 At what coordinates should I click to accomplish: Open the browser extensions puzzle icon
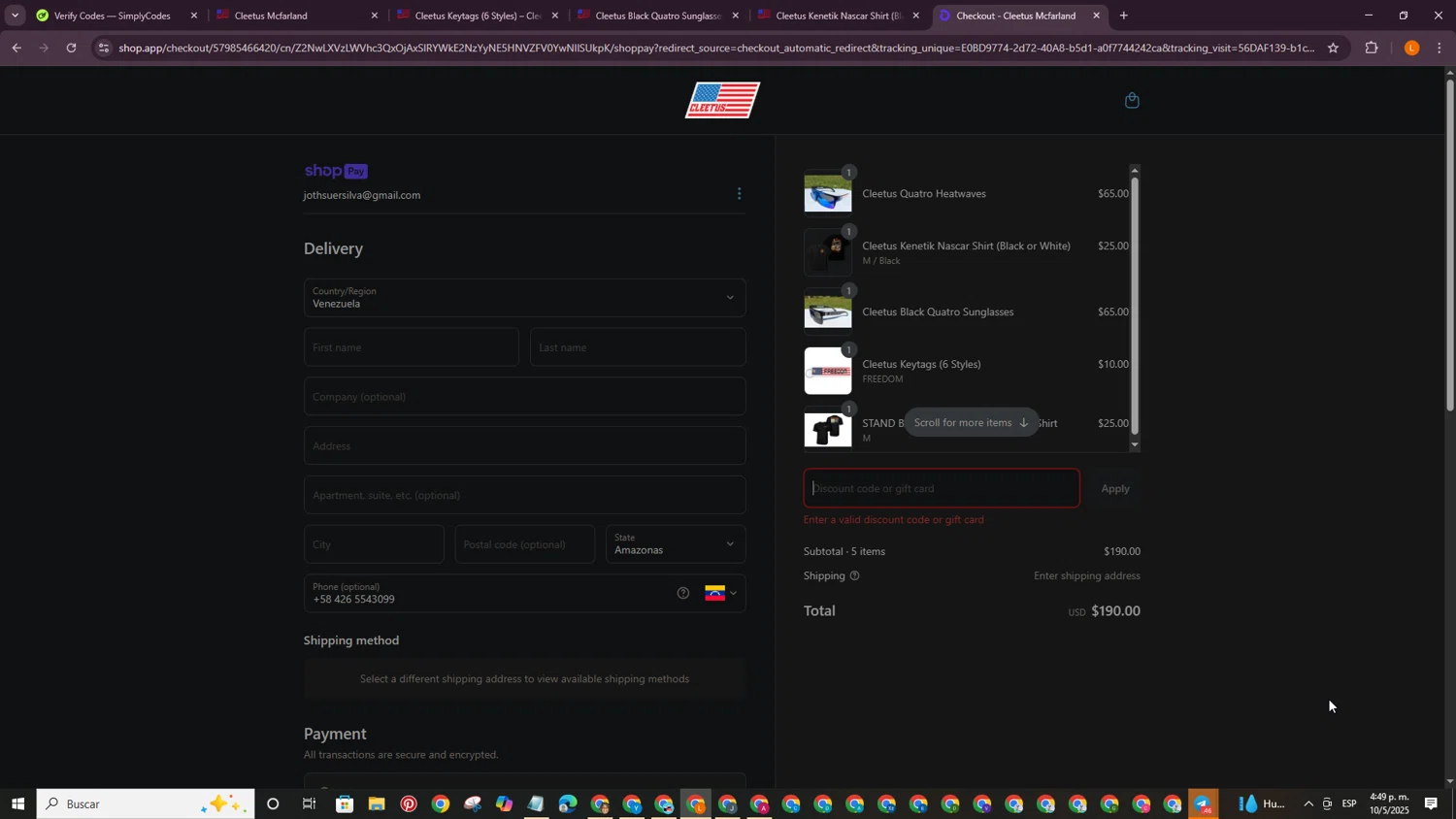point(1372,48)
